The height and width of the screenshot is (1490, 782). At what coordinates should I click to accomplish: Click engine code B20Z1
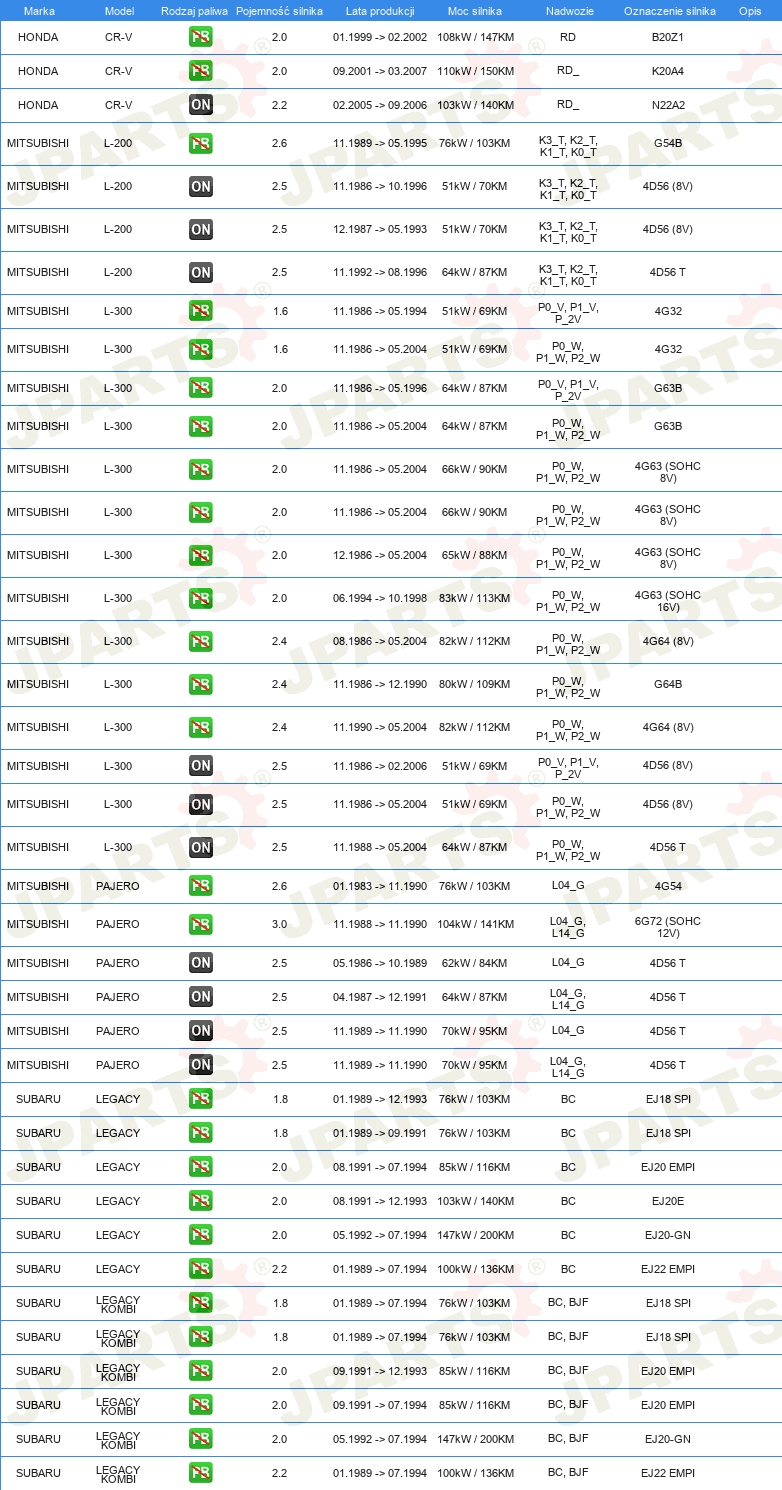click(x=668, y=37)
